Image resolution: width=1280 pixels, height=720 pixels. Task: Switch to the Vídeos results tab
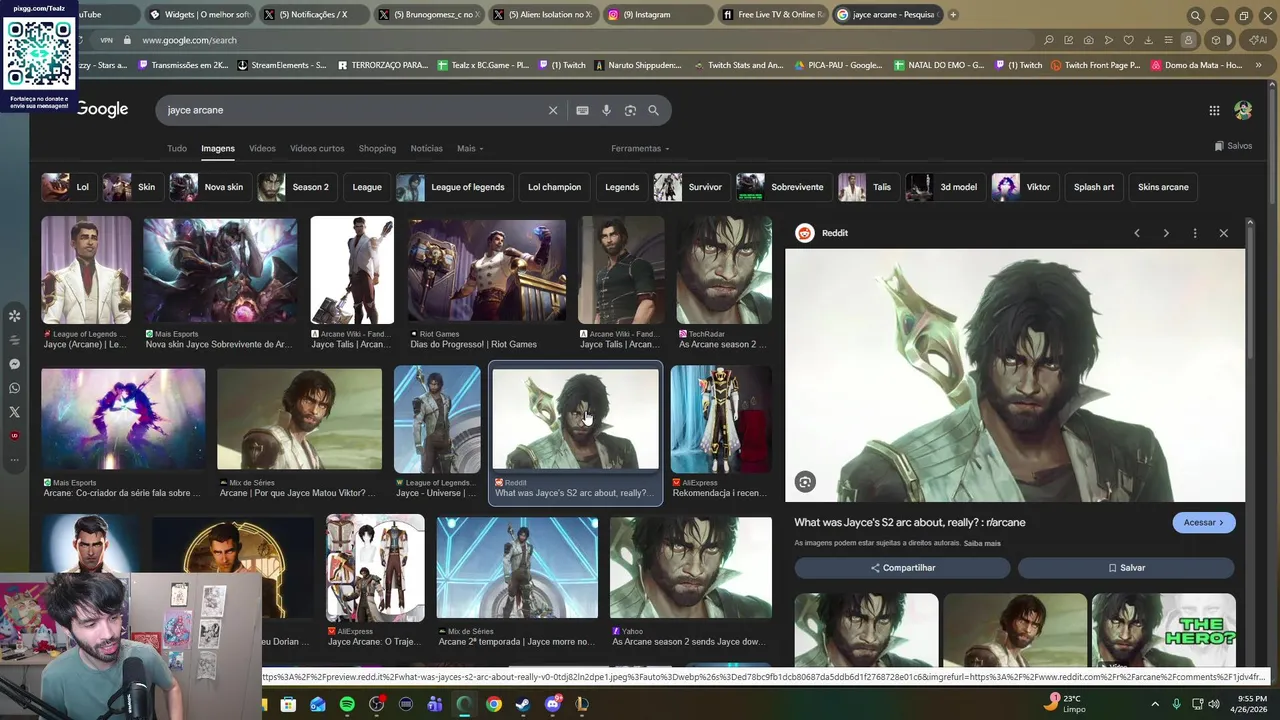pos(262,148)
